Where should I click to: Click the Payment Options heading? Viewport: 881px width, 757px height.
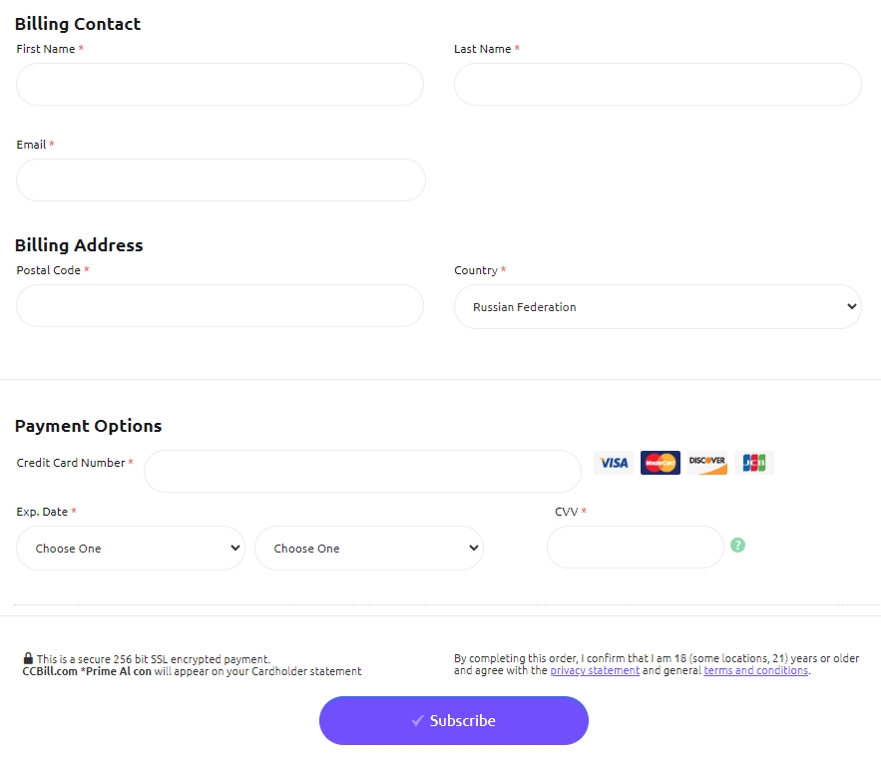point(88,426)
